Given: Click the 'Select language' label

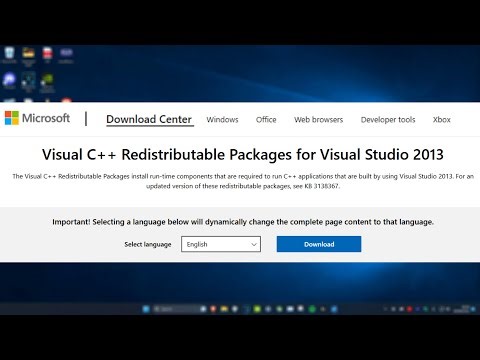Looking at the screenshot, I should click(148, 244).
